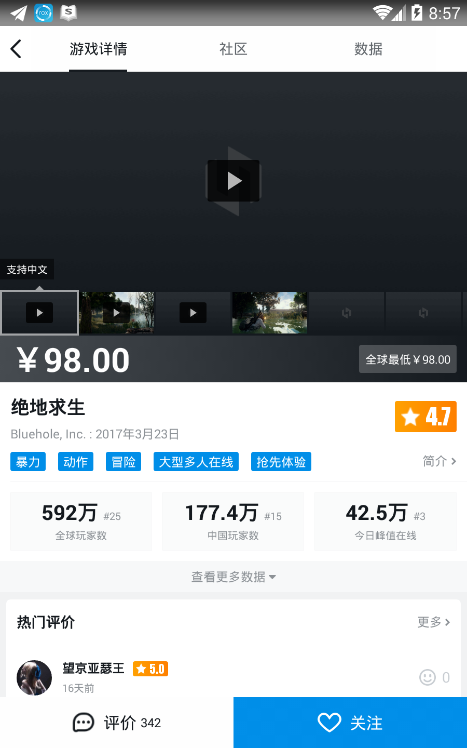Expand the 简介 introduction chevron
The image size is (467, 748).
click(439, 461)
